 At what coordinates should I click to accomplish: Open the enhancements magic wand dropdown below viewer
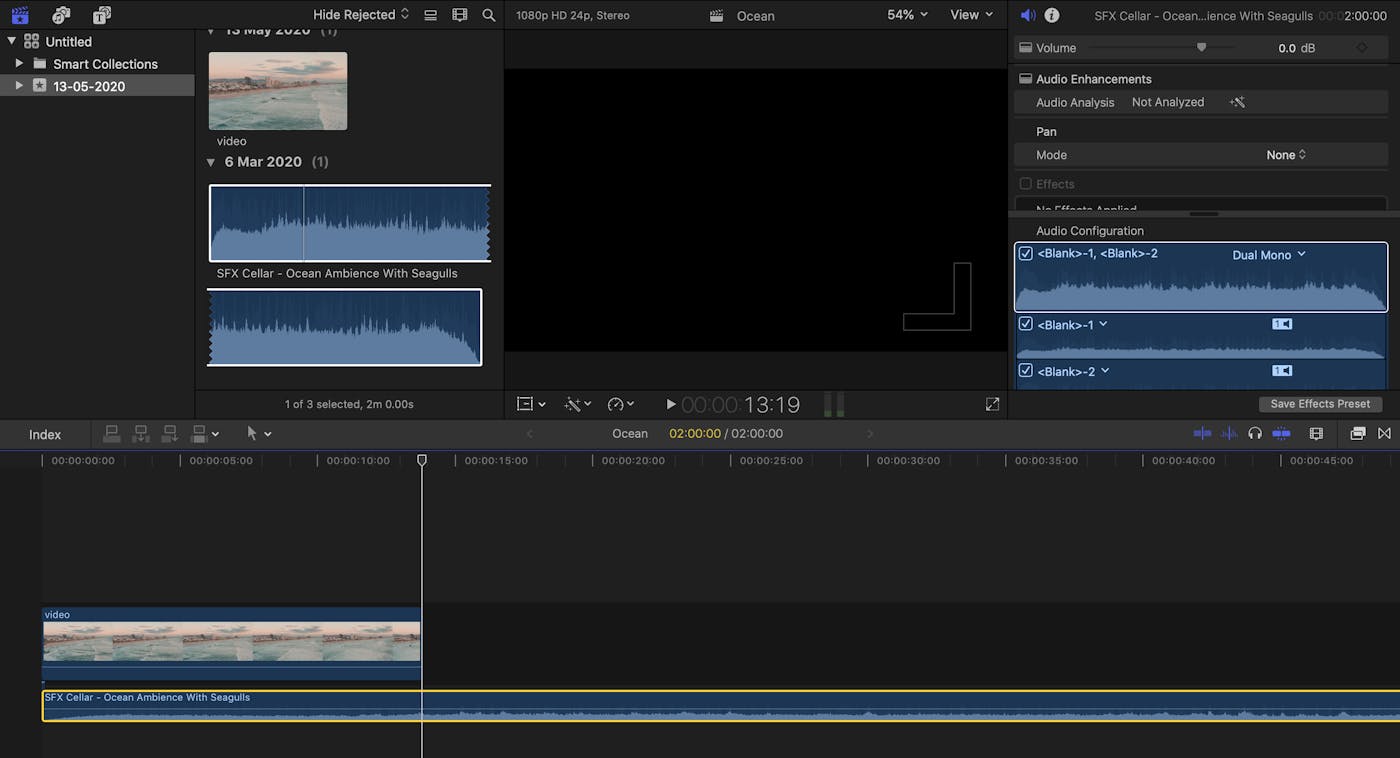pyautogui.click(x=578, y=404)
